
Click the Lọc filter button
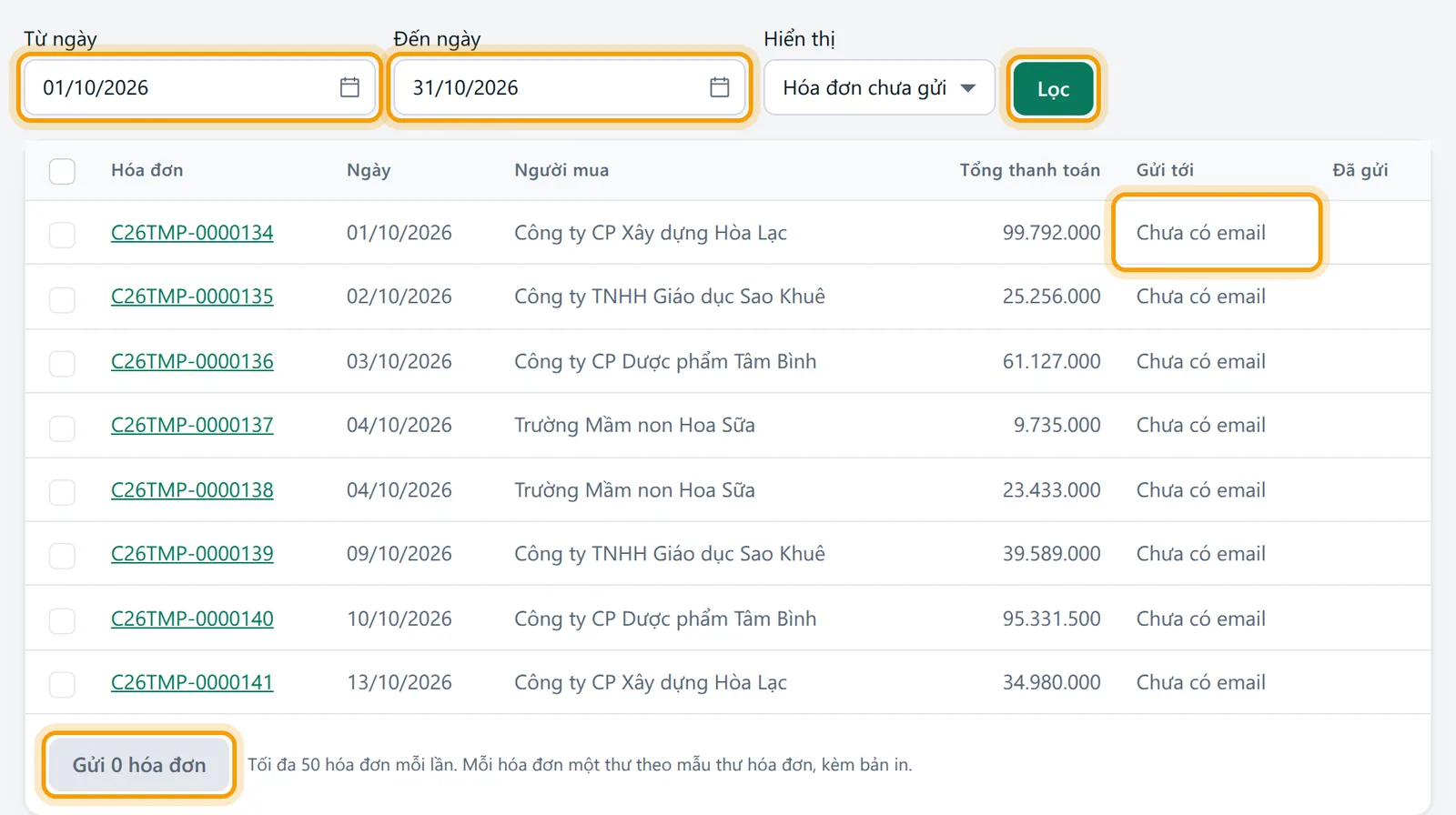click(x=1053, y=89)
